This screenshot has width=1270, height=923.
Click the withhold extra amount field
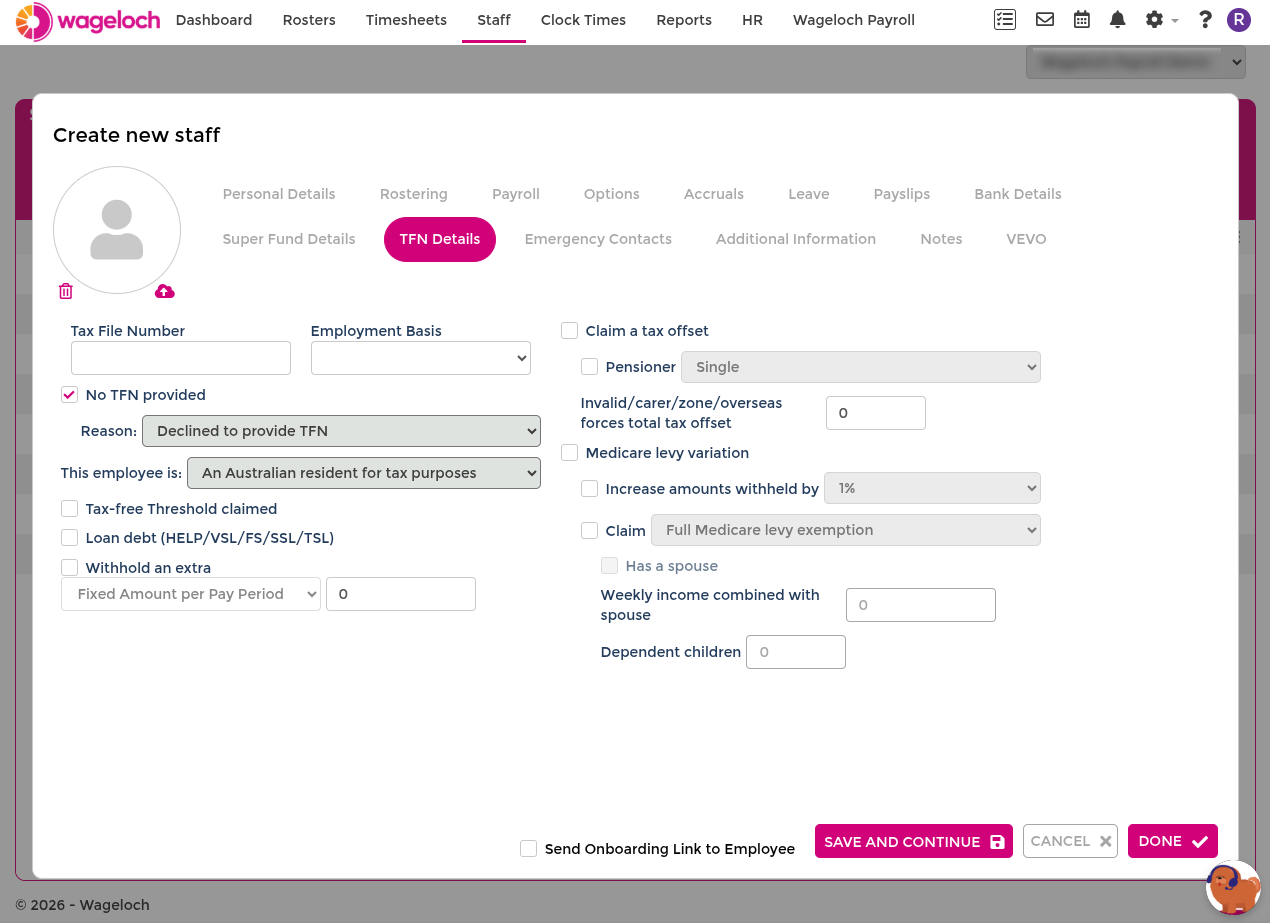401,594
